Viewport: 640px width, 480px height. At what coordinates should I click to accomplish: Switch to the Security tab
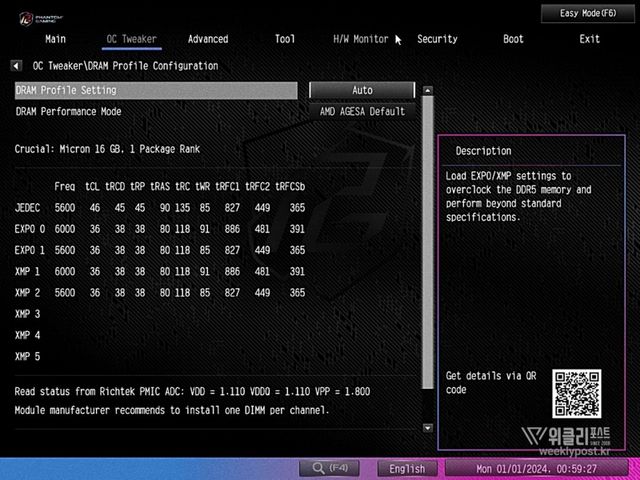point(437,39)
